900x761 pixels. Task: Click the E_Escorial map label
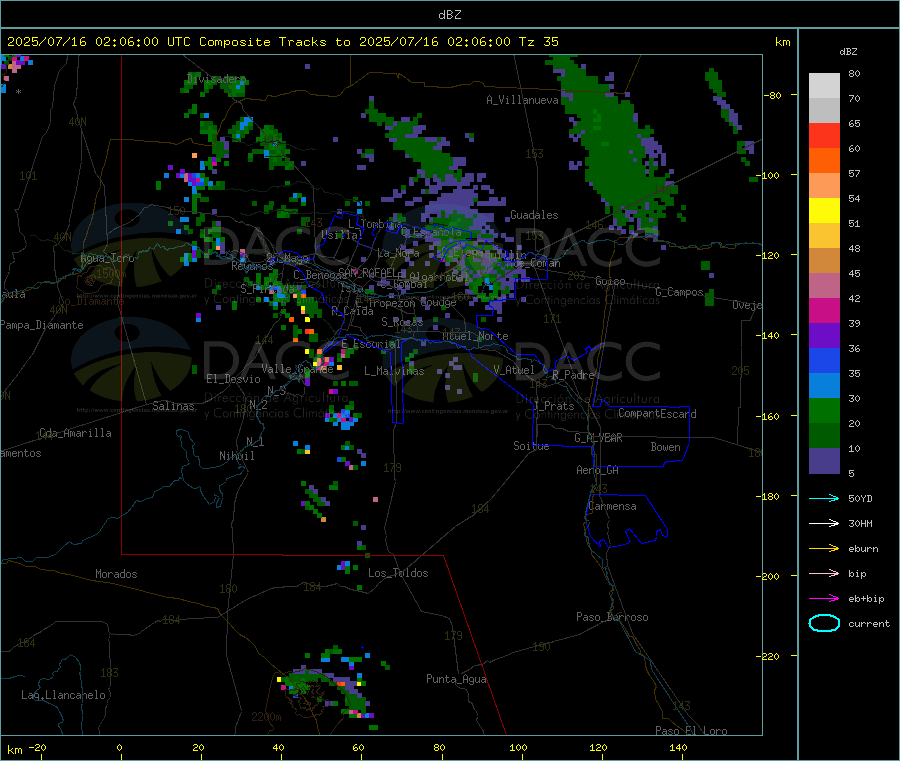pos(371,344)
